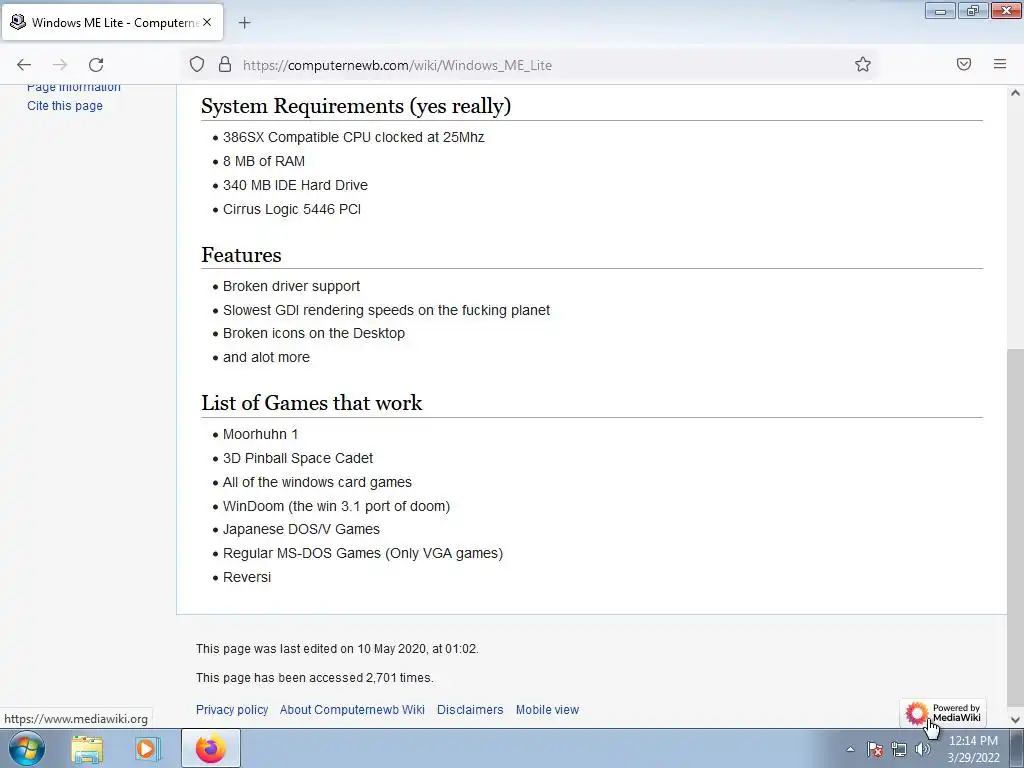This screenshot has height=768, width=1024.
Task: Click 'Moorhuhn 1' game entry
Action: (260, 434)
